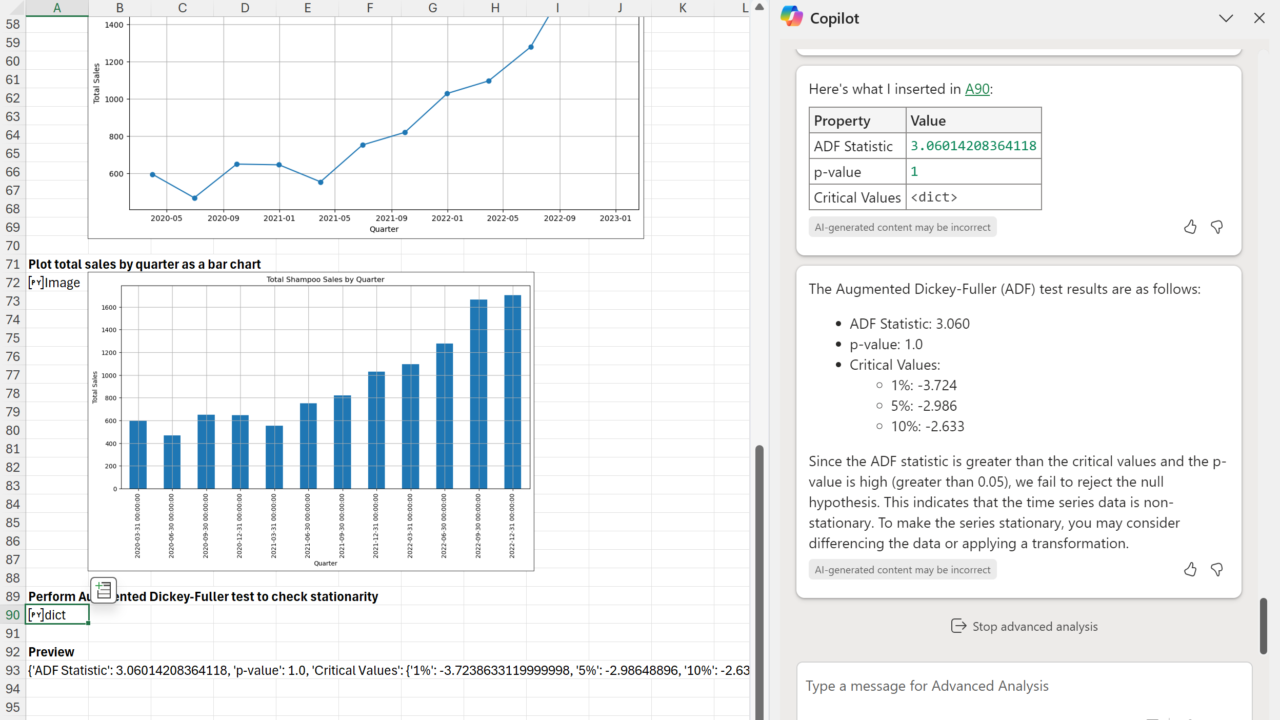Click the Python object icon in cell A90
1280x720 pixels.
pyautogui.click(x=35, y=615)
